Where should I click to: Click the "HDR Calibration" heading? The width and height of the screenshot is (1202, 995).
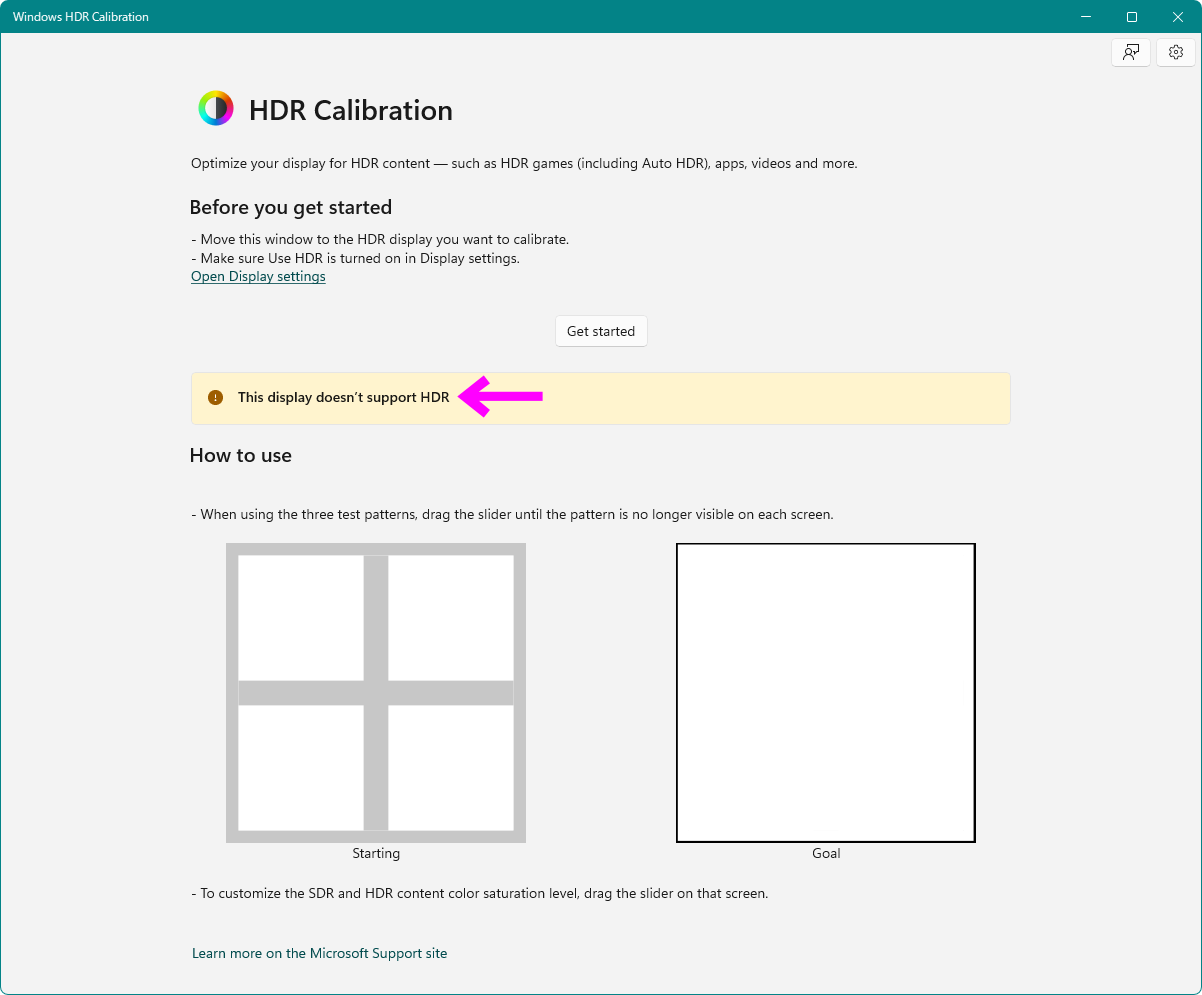tap(351, 110)
